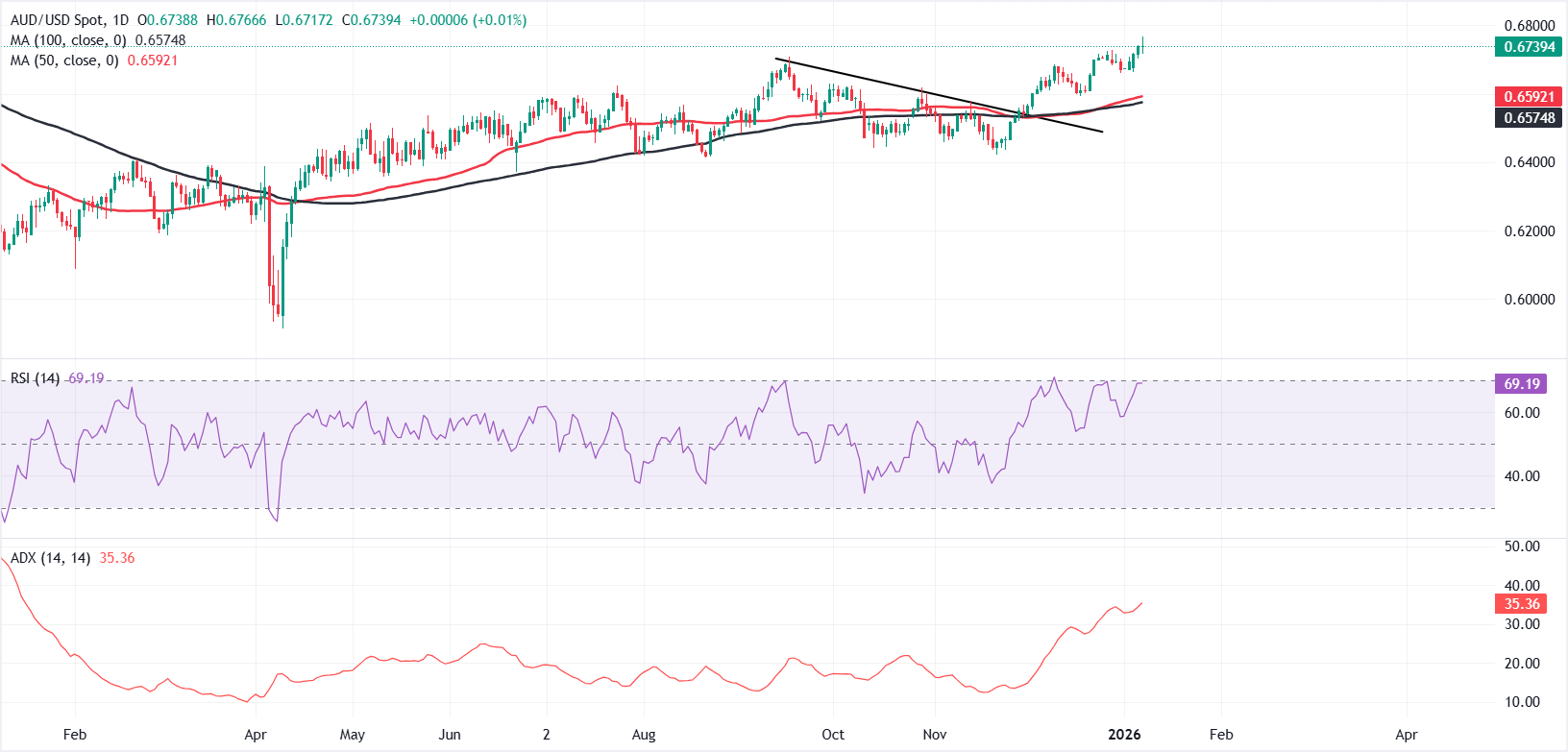1568x752 pixels.
Task: Select Nov on the time axis
Action: tap(935, 735)
